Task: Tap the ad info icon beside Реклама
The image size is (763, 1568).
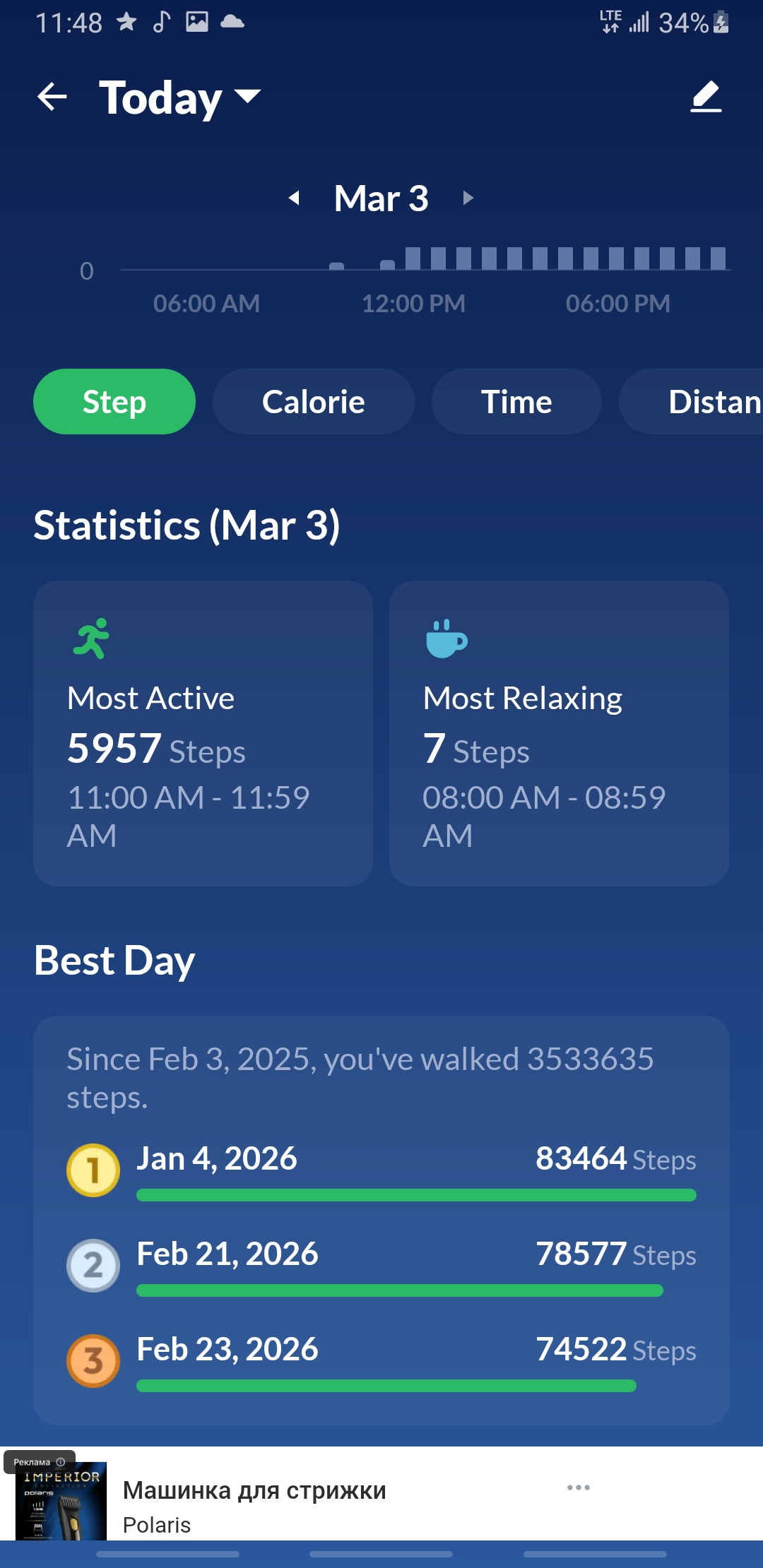Action: (61, 1462)
